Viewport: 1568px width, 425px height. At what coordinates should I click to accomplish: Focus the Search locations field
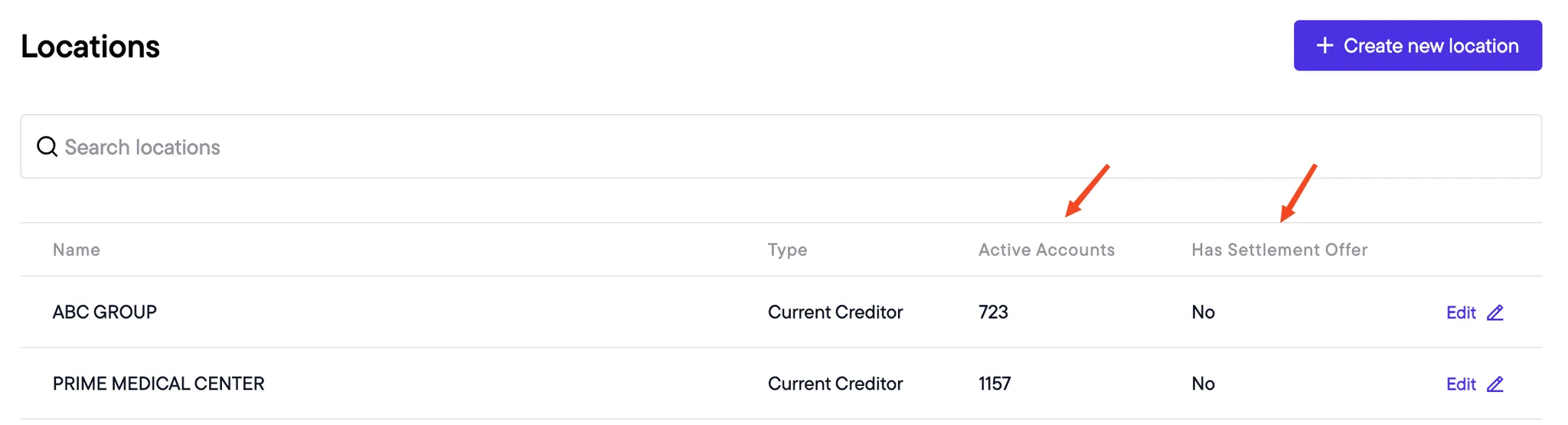781,146
